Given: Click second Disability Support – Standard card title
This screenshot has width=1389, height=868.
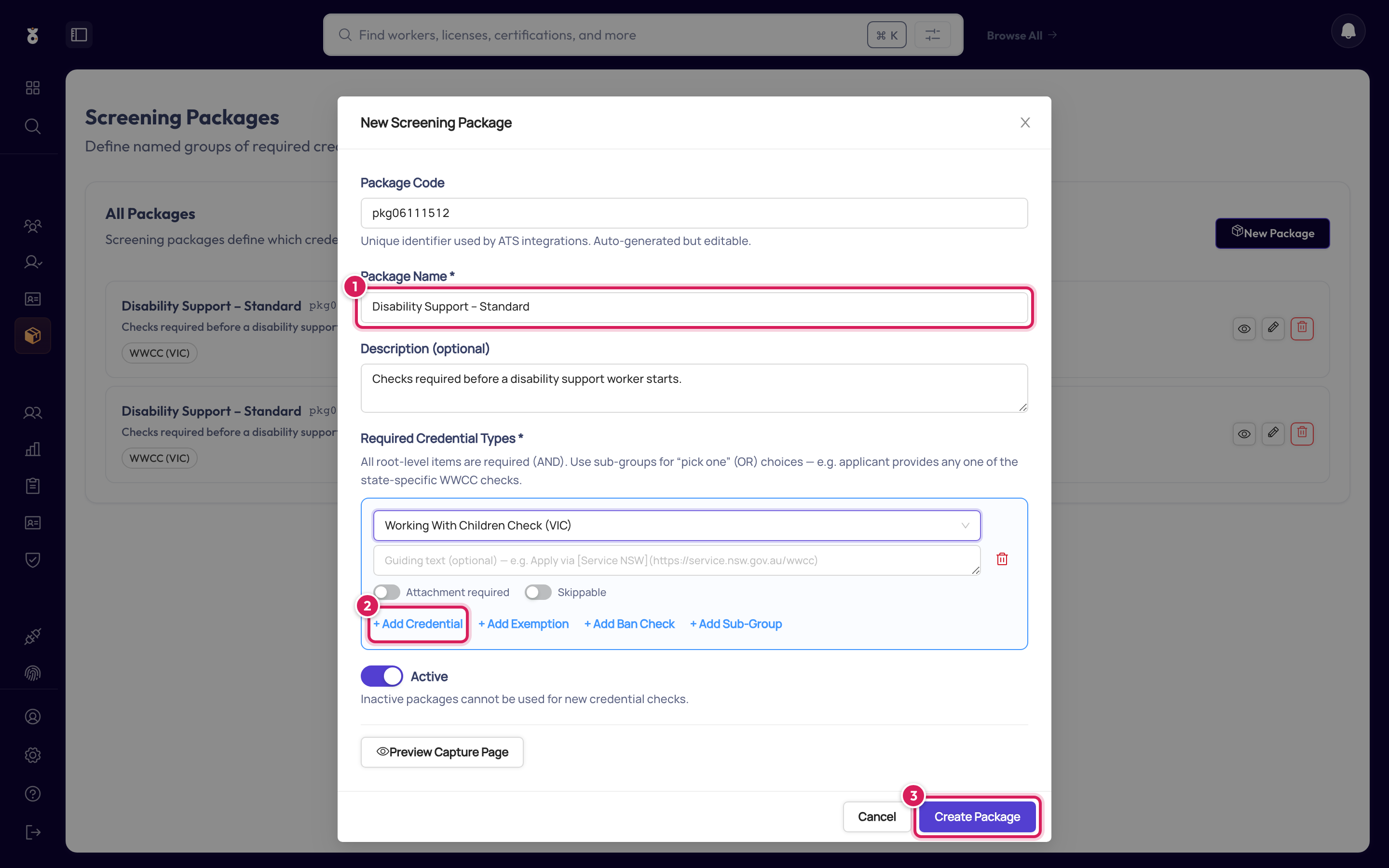Looking at the screenshot, I should click(211, 411).
